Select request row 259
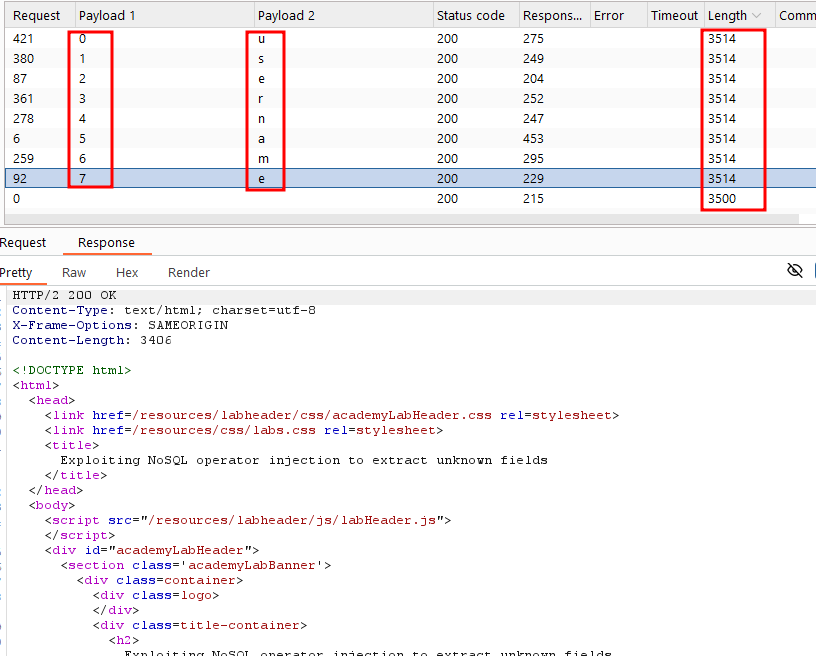Screen dimensions: 816x656 pyautogui.click(x=410, y=159)
